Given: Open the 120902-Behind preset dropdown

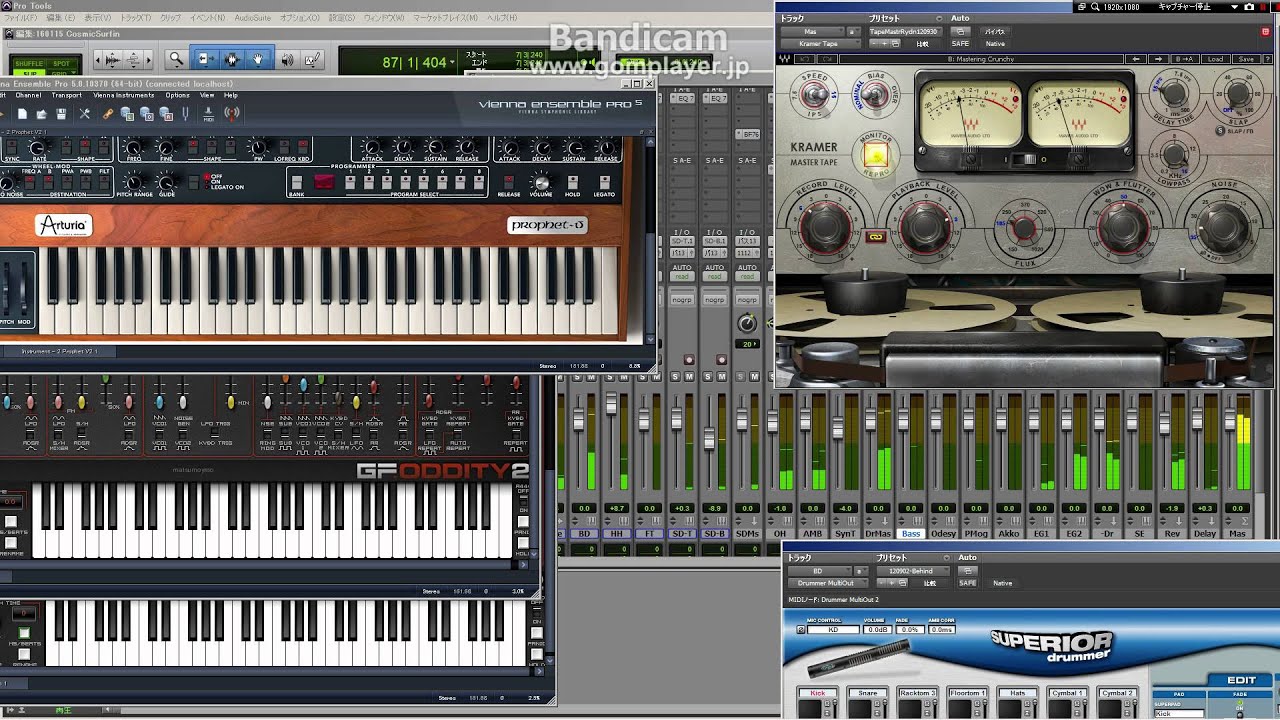Looking at the screenshot, I should [913, 571].
